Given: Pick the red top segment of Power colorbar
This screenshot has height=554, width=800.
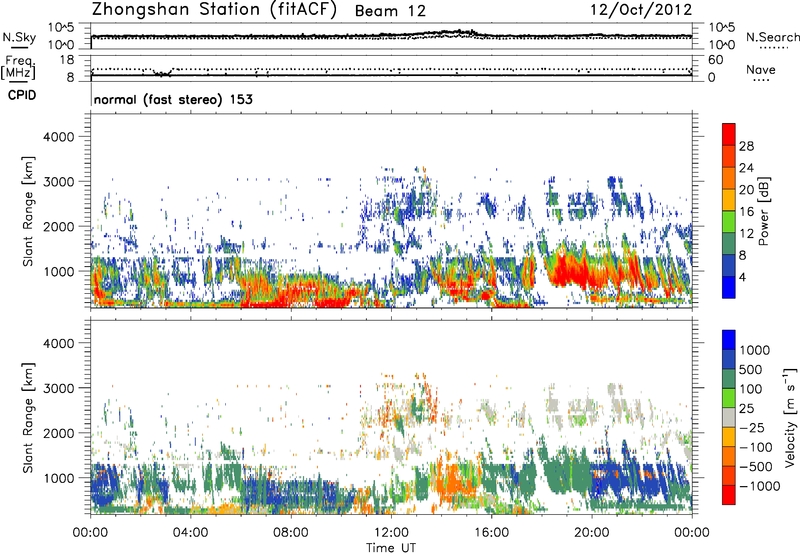Looking at the screenshot, I should coord(729,135).
